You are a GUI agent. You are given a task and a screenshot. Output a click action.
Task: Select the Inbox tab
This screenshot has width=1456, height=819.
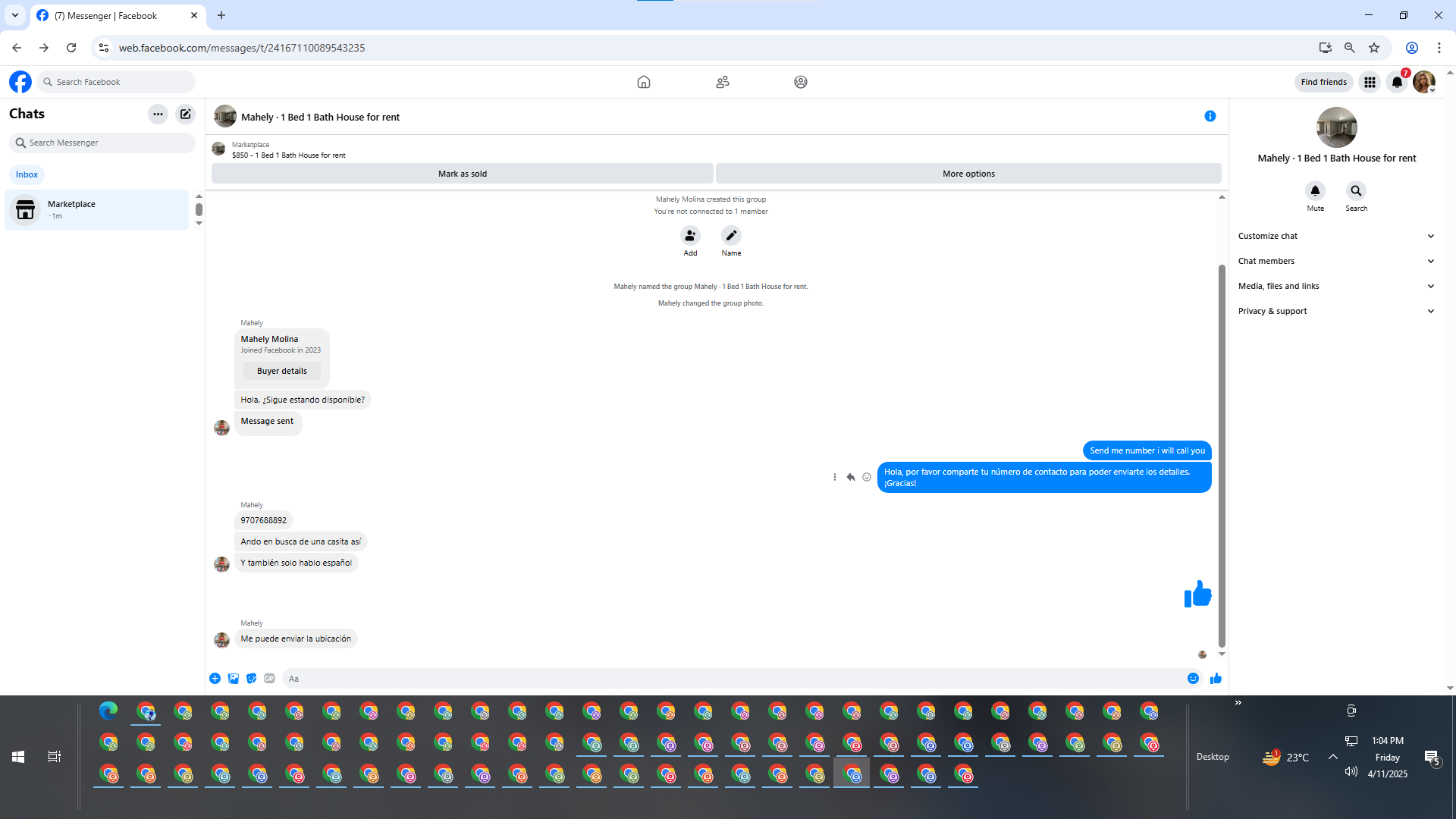(x=27, y=174)
